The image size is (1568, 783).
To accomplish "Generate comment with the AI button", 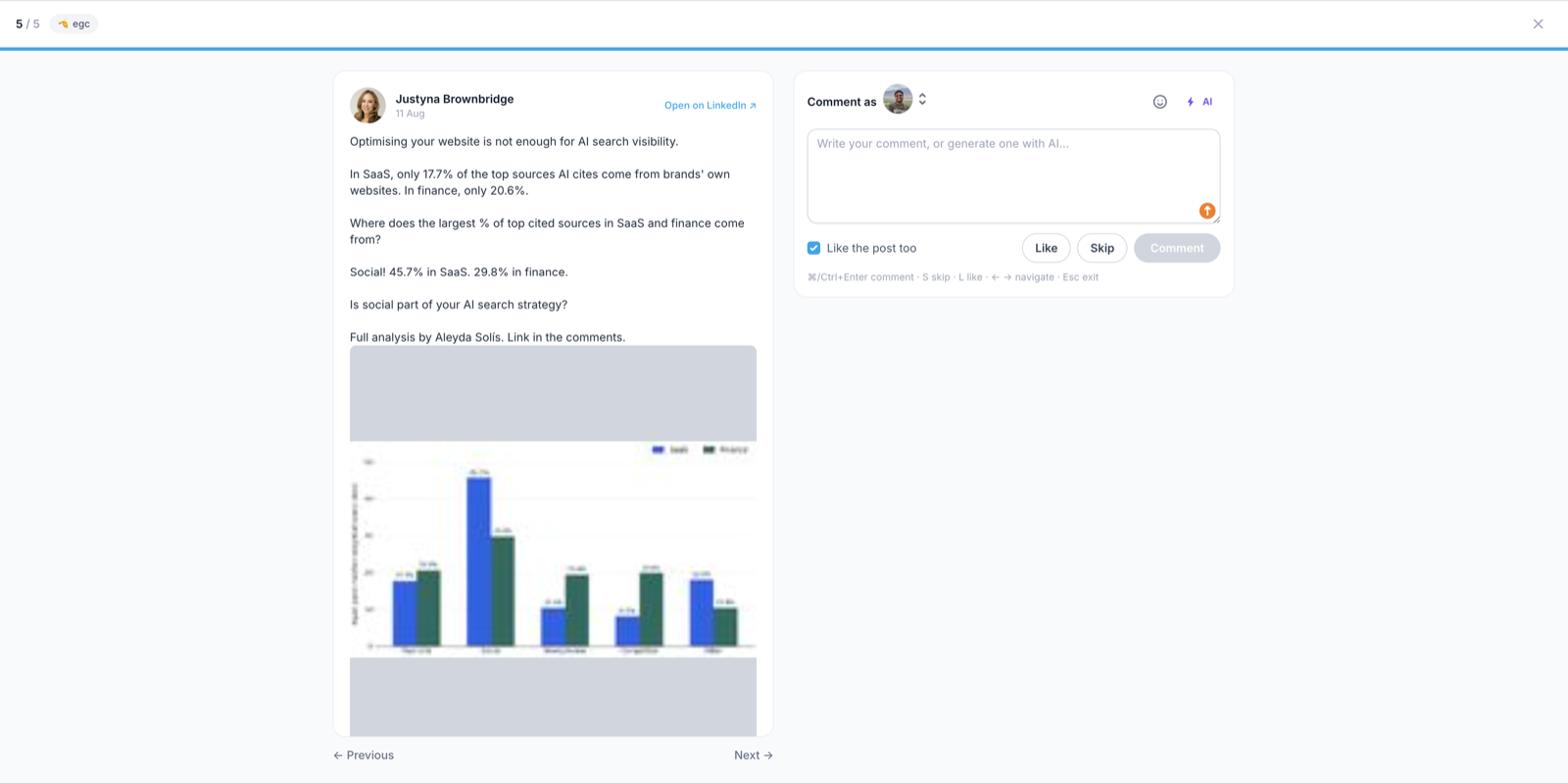I will click(1200, 101).
